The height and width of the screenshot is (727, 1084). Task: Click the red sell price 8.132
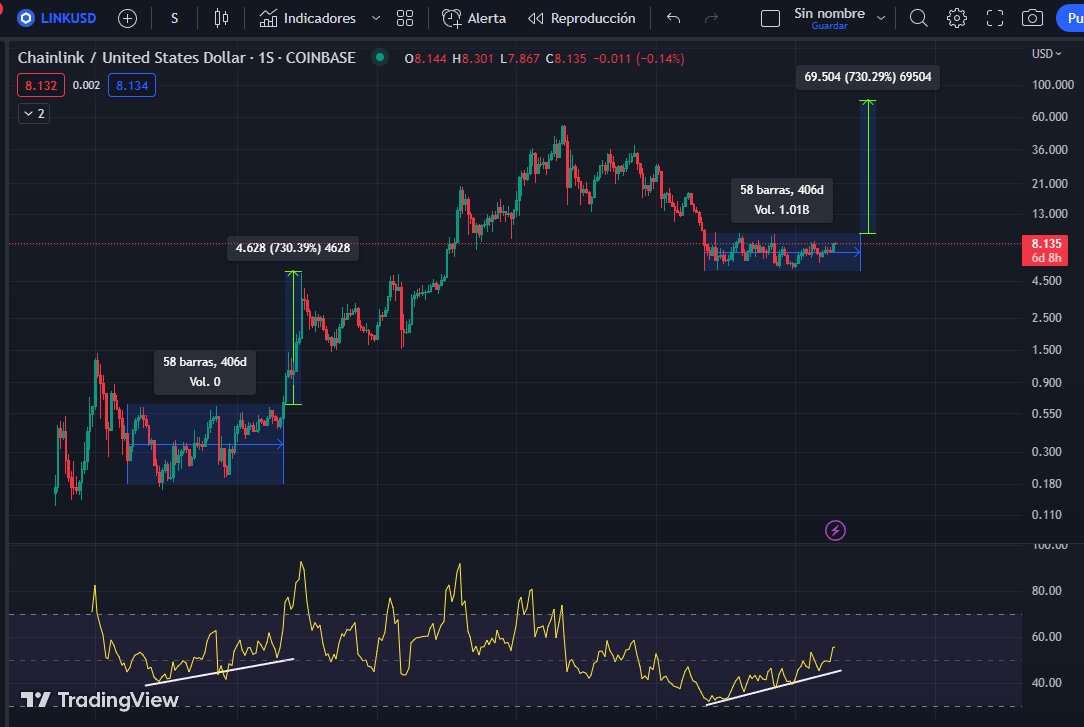click(41, 86)
